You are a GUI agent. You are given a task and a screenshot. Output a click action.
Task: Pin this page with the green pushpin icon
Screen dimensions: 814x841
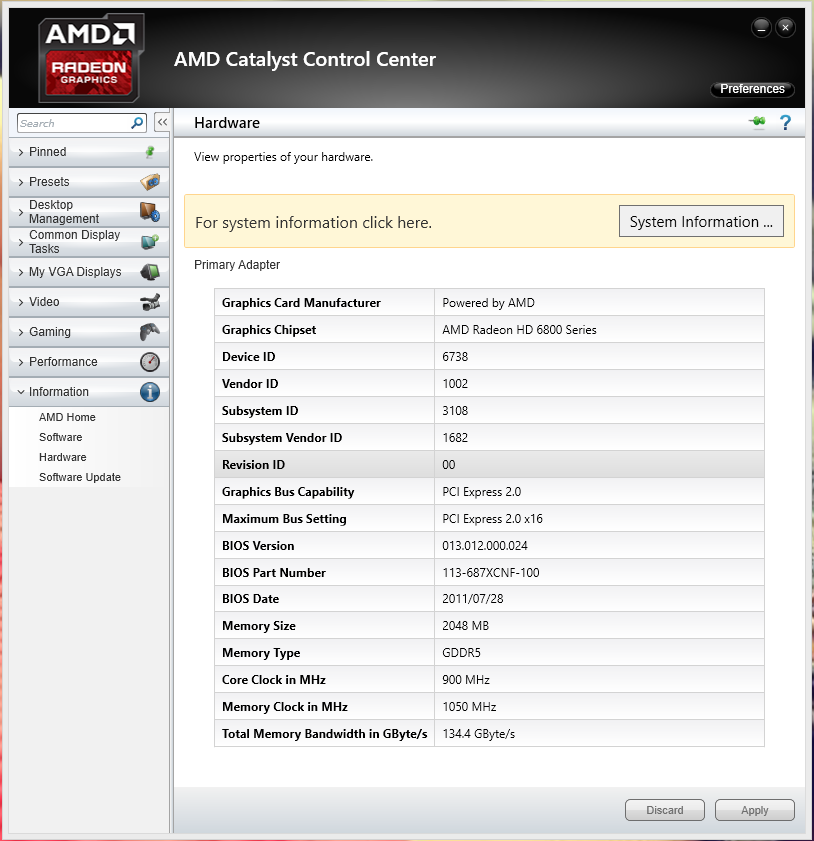(758, 122)
